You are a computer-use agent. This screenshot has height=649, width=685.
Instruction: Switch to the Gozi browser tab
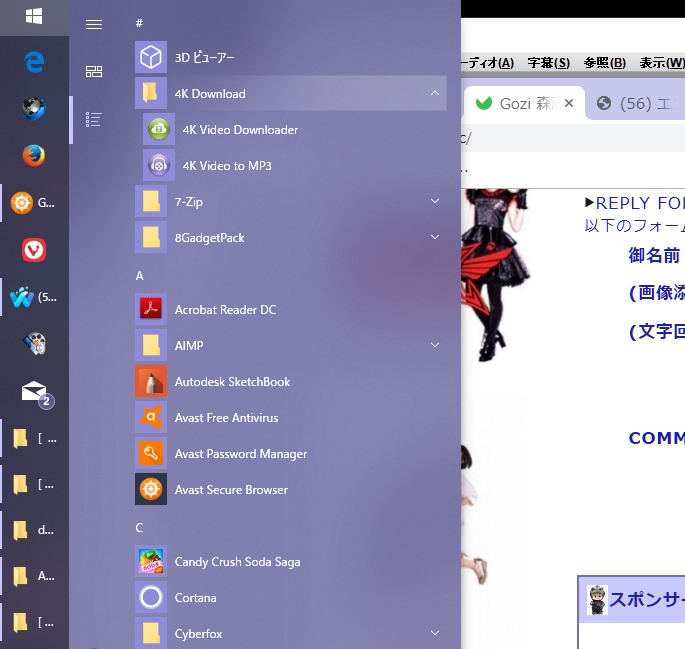[515, 103]
